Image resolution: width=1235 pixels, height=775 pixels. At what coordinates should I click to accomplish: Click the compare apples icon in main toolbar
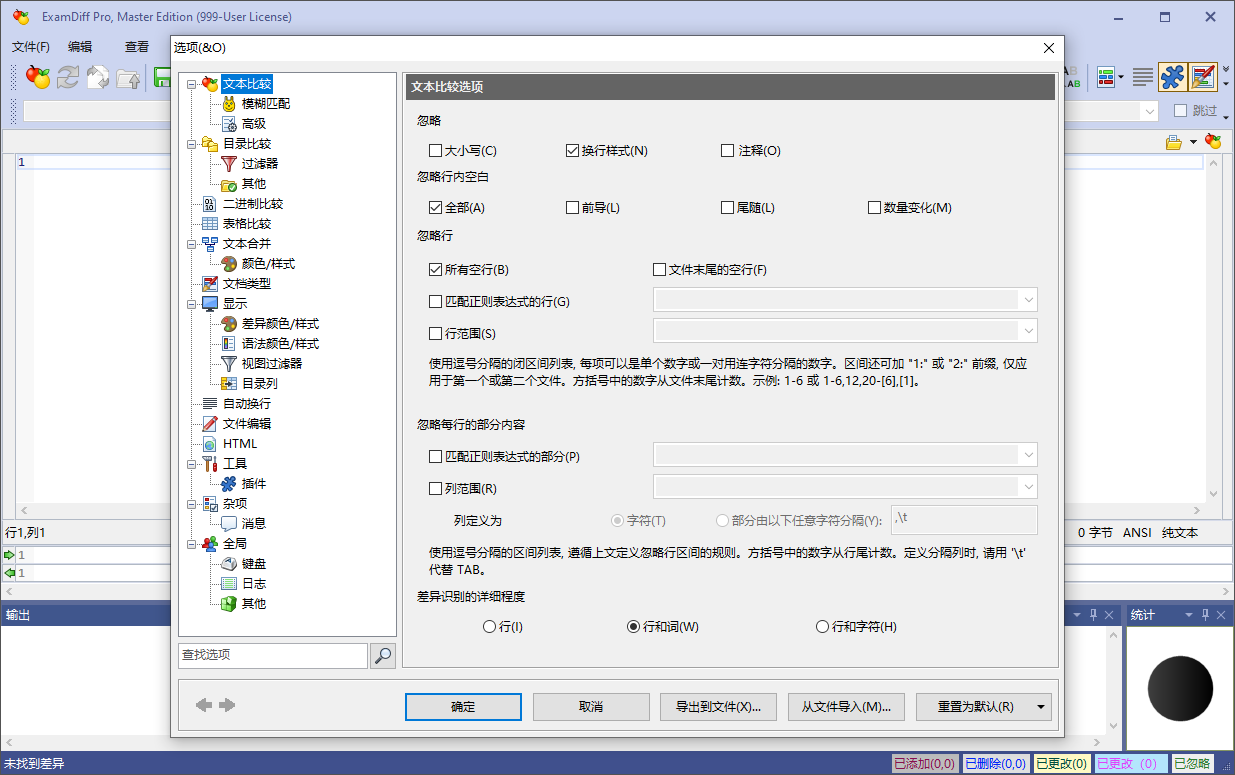click(38, 77)
